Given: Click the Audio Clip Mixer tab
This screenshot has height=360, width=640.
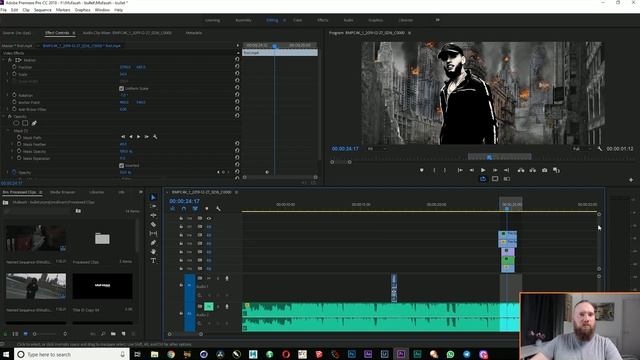Looking at the screenshot, I should (127, 33).
